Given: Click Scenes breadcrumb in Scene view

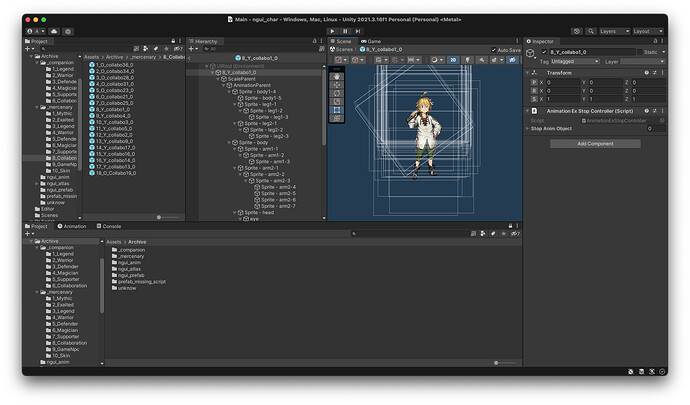Looking at the screenshot, I should 341,49.
